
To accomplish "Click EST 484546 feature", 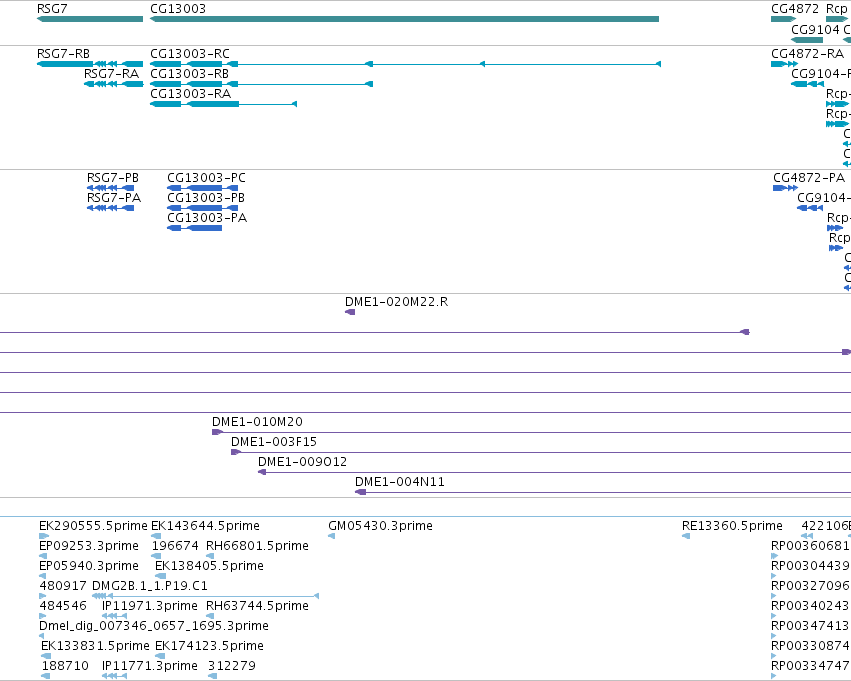I will click(x=43, y=616).
